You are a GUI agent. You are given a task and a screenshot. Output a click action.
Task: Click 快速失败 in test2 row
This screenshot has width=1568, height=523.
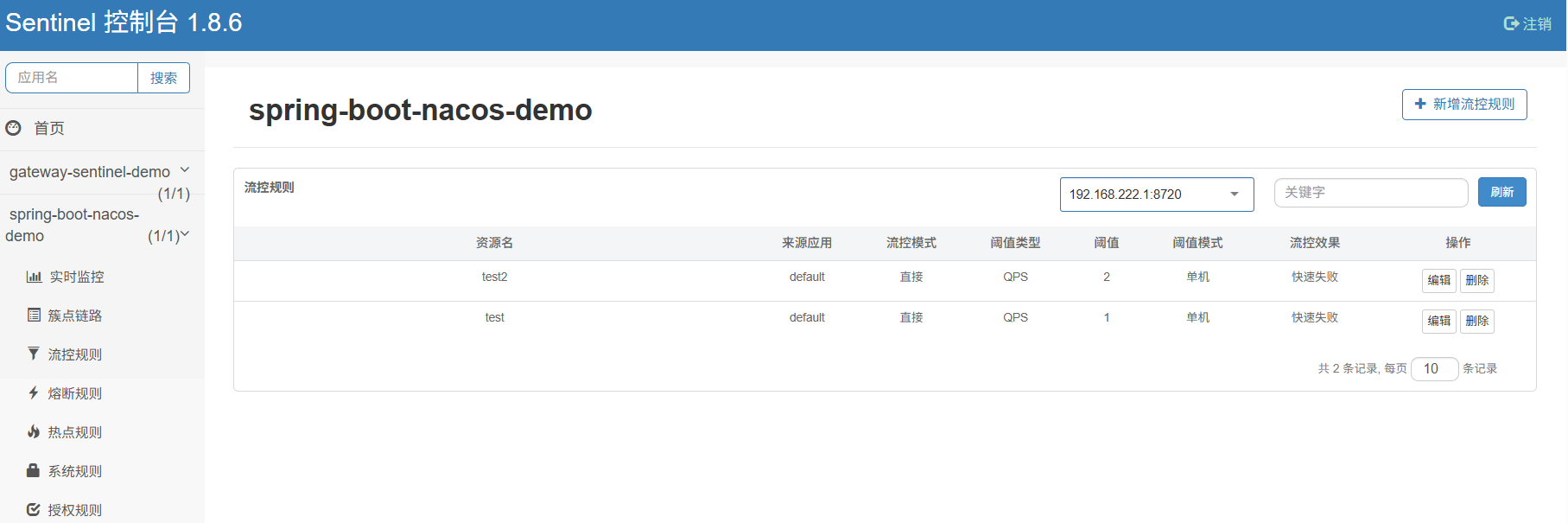tap(1315, 277)
